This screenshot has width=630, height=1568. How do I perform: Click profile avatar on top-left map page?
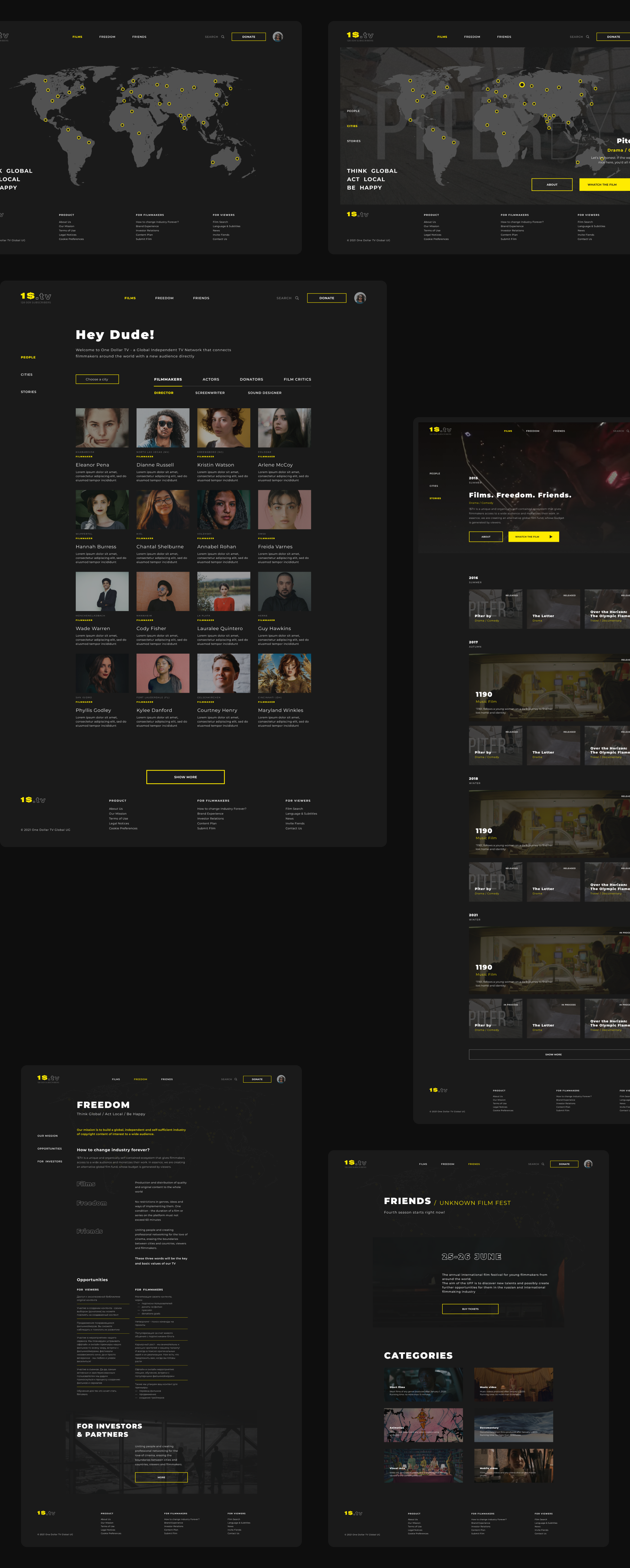coord(278,36)
